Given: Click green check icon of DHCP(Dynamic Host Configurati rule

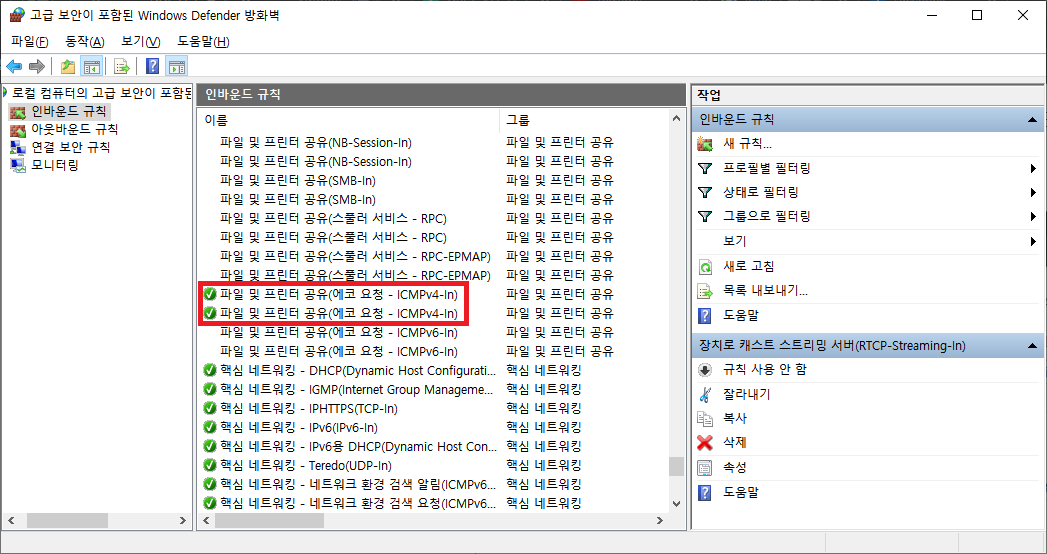Looking at the screenshot, I should point(210,370).
